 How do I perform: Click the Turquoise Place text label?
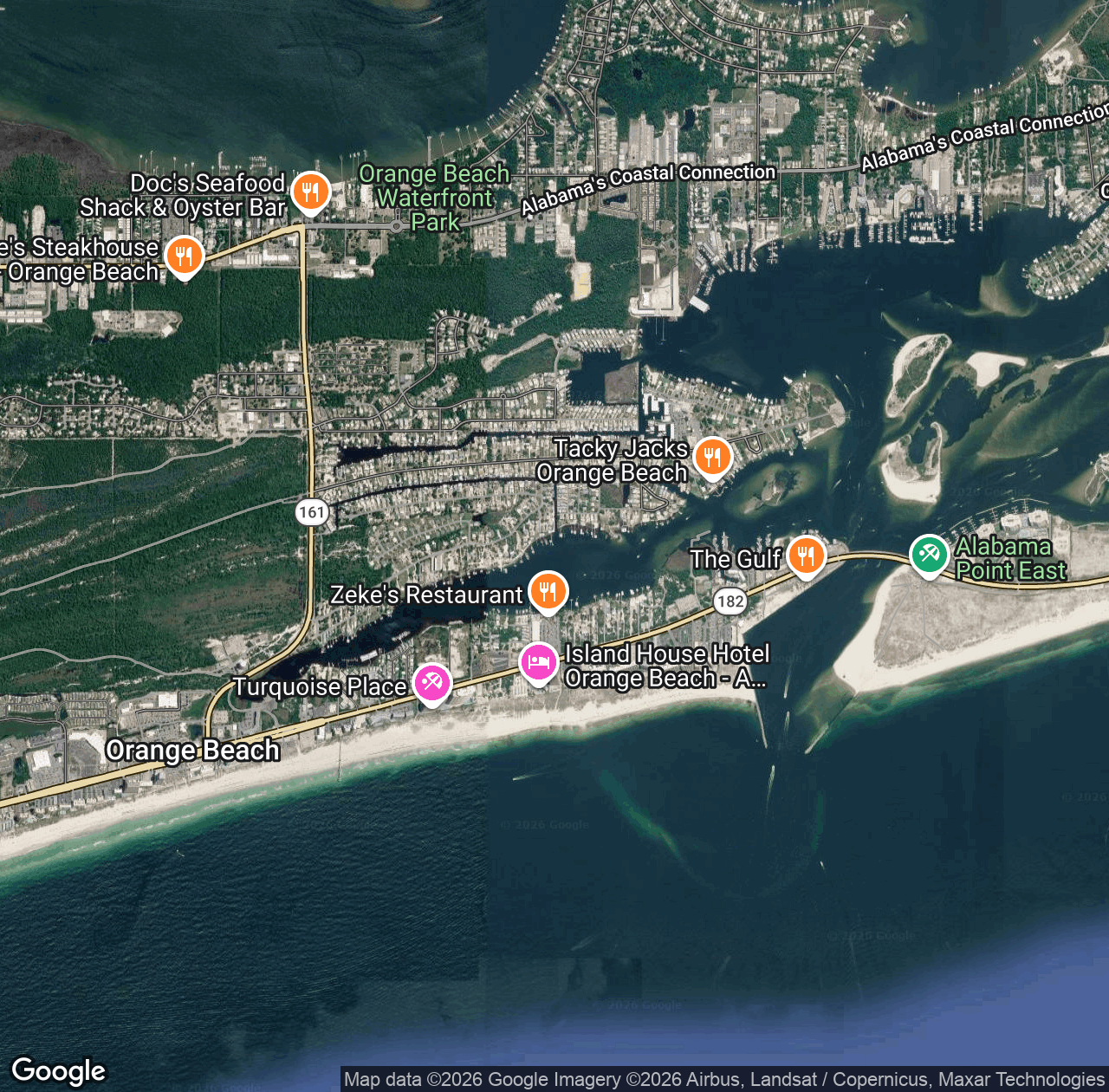coord(321,687)
